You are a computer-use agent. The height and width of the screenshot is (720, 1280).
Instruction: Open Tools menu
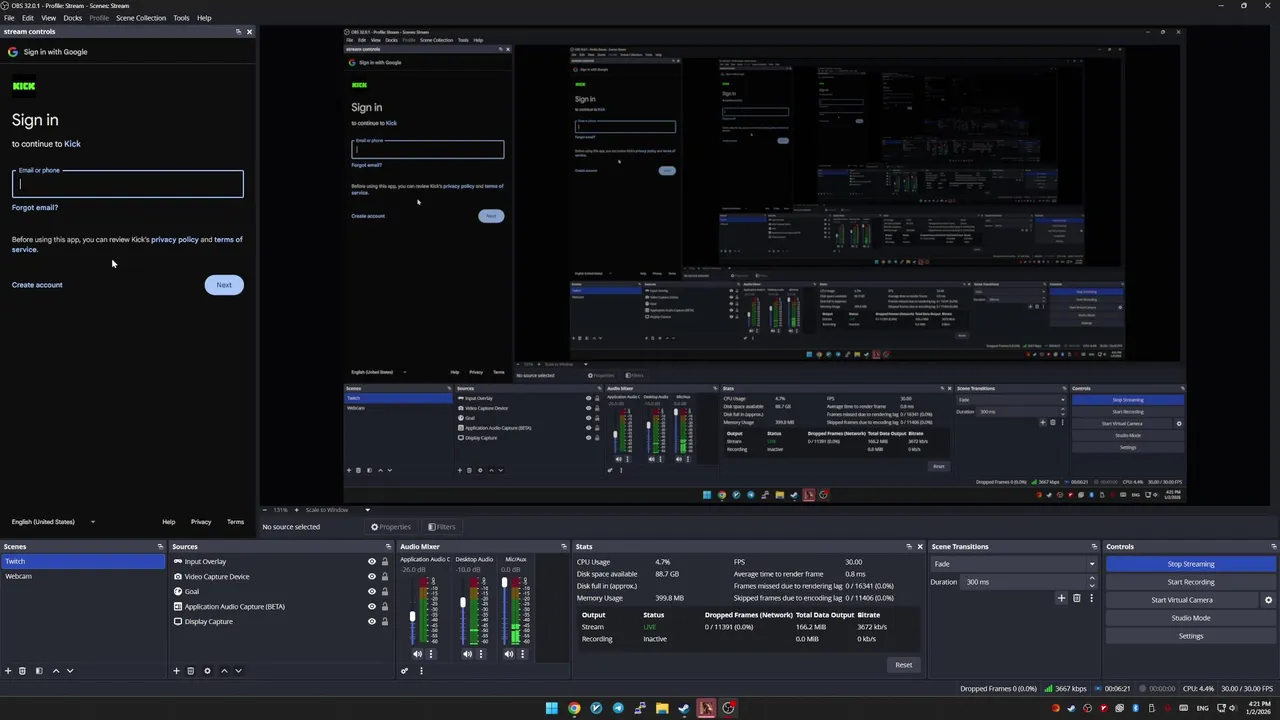[181, 18]
